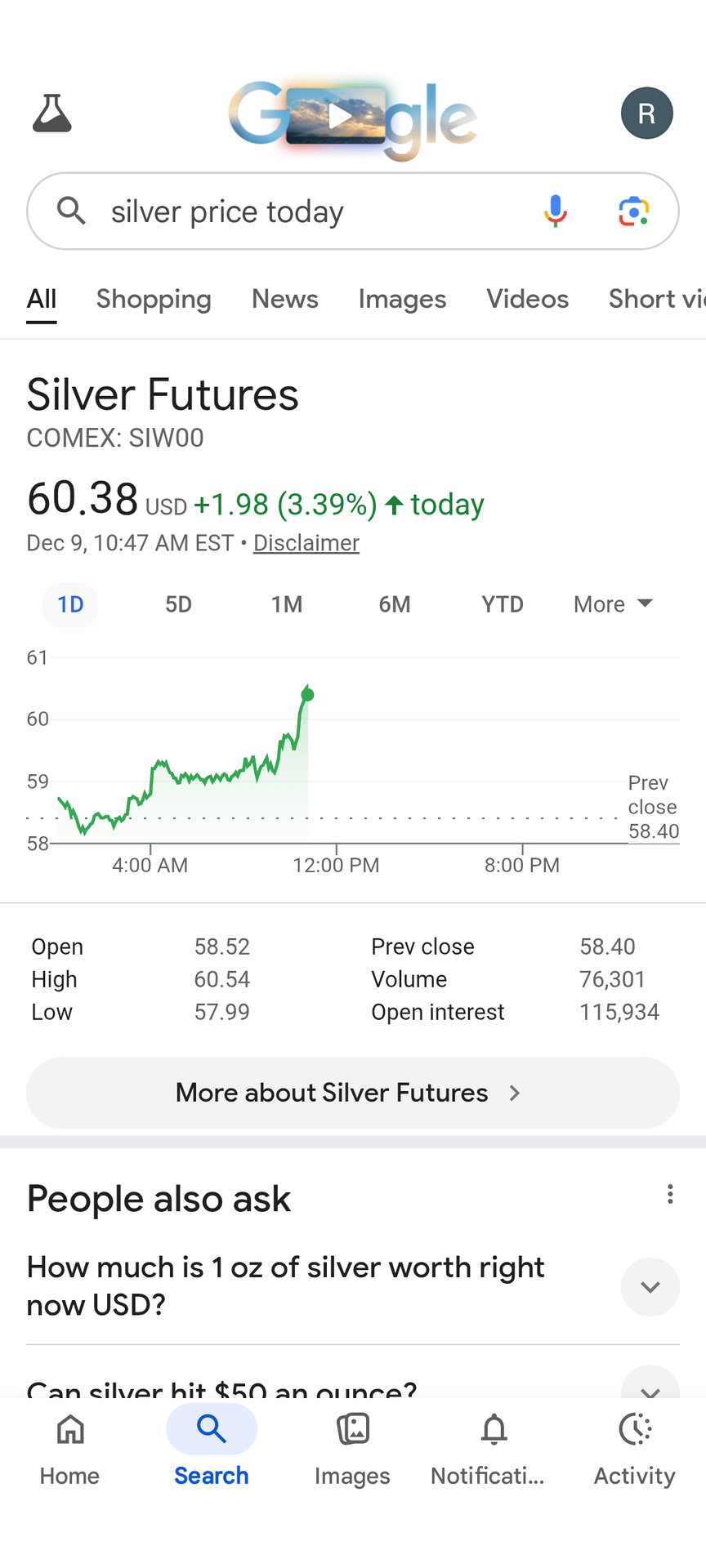Tap the magnifier icon in search bar
The width and height of the screenshot is (706, 1568).
pyautogui.click(x=72, y=211)
